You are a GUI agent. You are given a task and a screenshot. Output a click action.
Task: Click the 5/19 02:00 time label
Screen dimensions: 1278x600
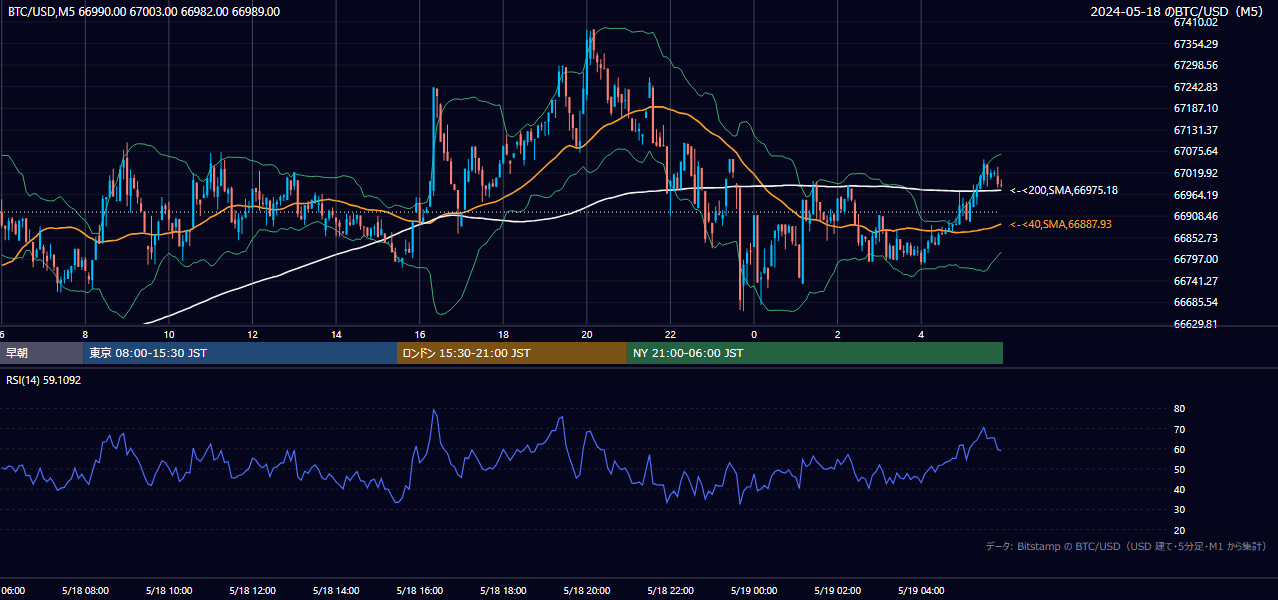tap(838, 590)
